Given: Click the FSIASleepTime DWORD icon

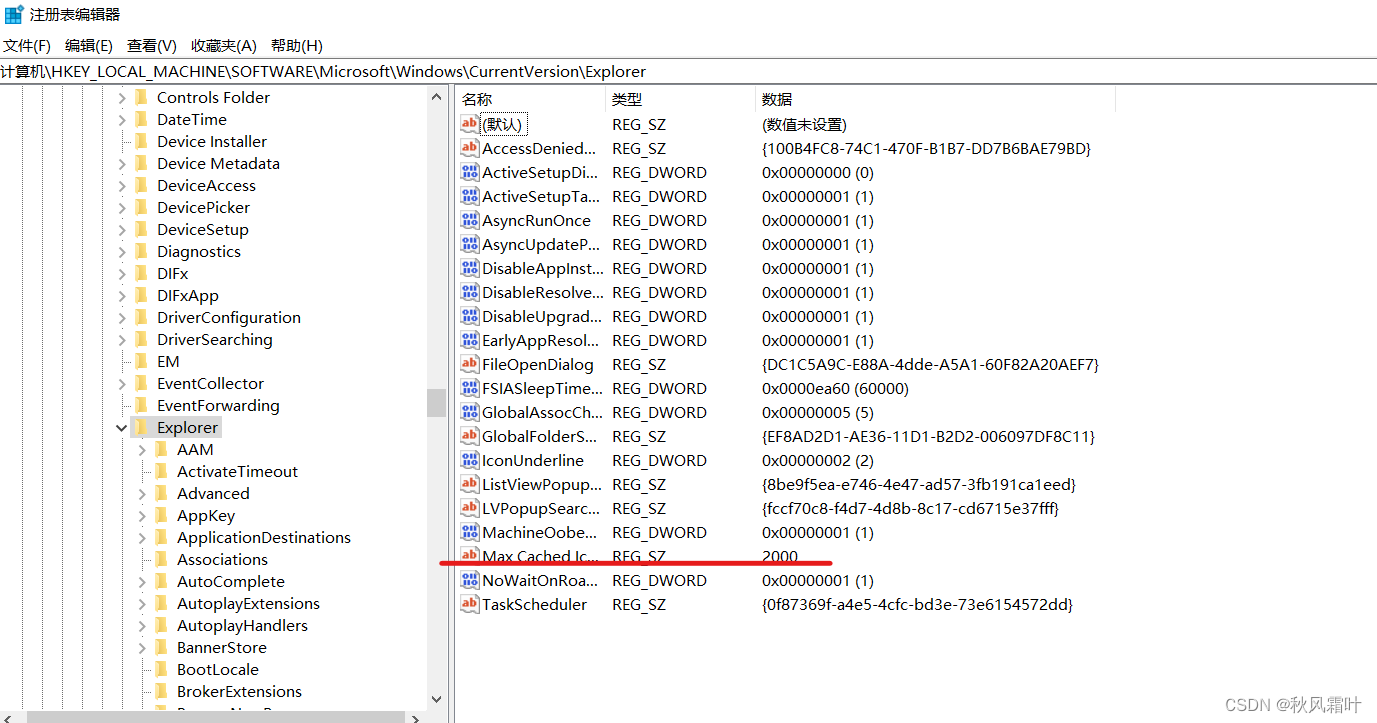Looking at the screenshot, I should (469, 388).
